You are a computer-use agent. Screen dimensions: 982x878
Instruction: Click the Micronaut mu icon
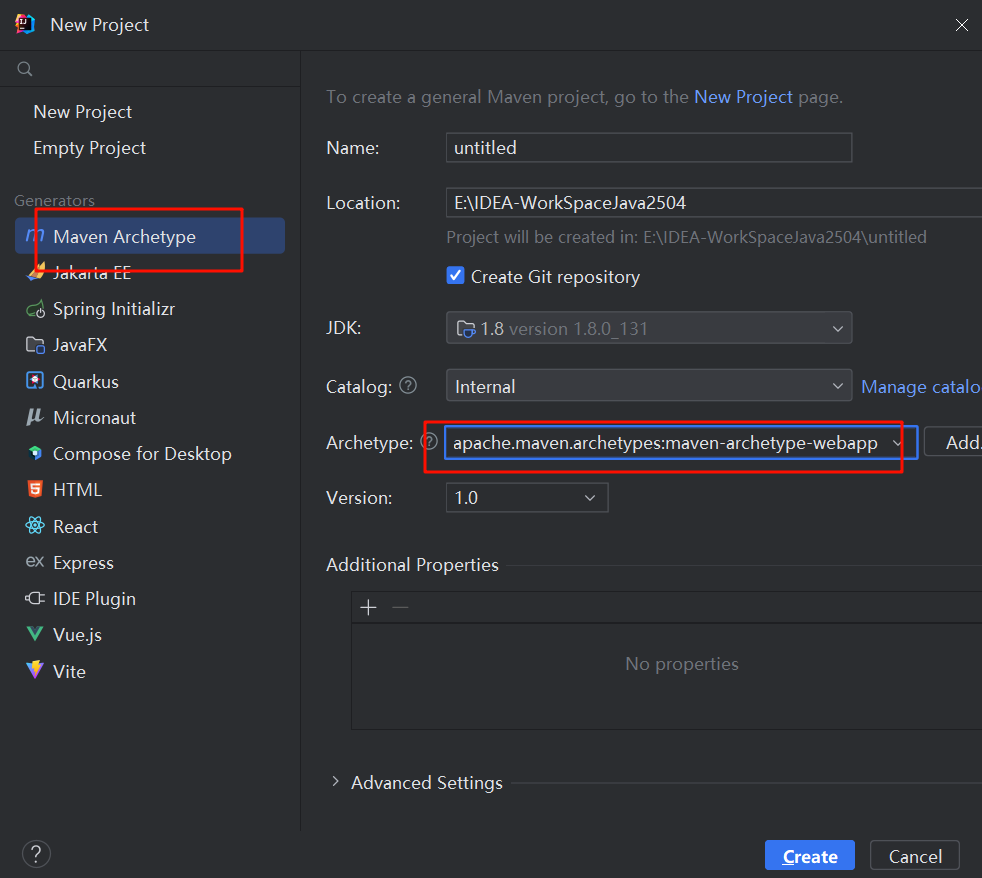34,417
